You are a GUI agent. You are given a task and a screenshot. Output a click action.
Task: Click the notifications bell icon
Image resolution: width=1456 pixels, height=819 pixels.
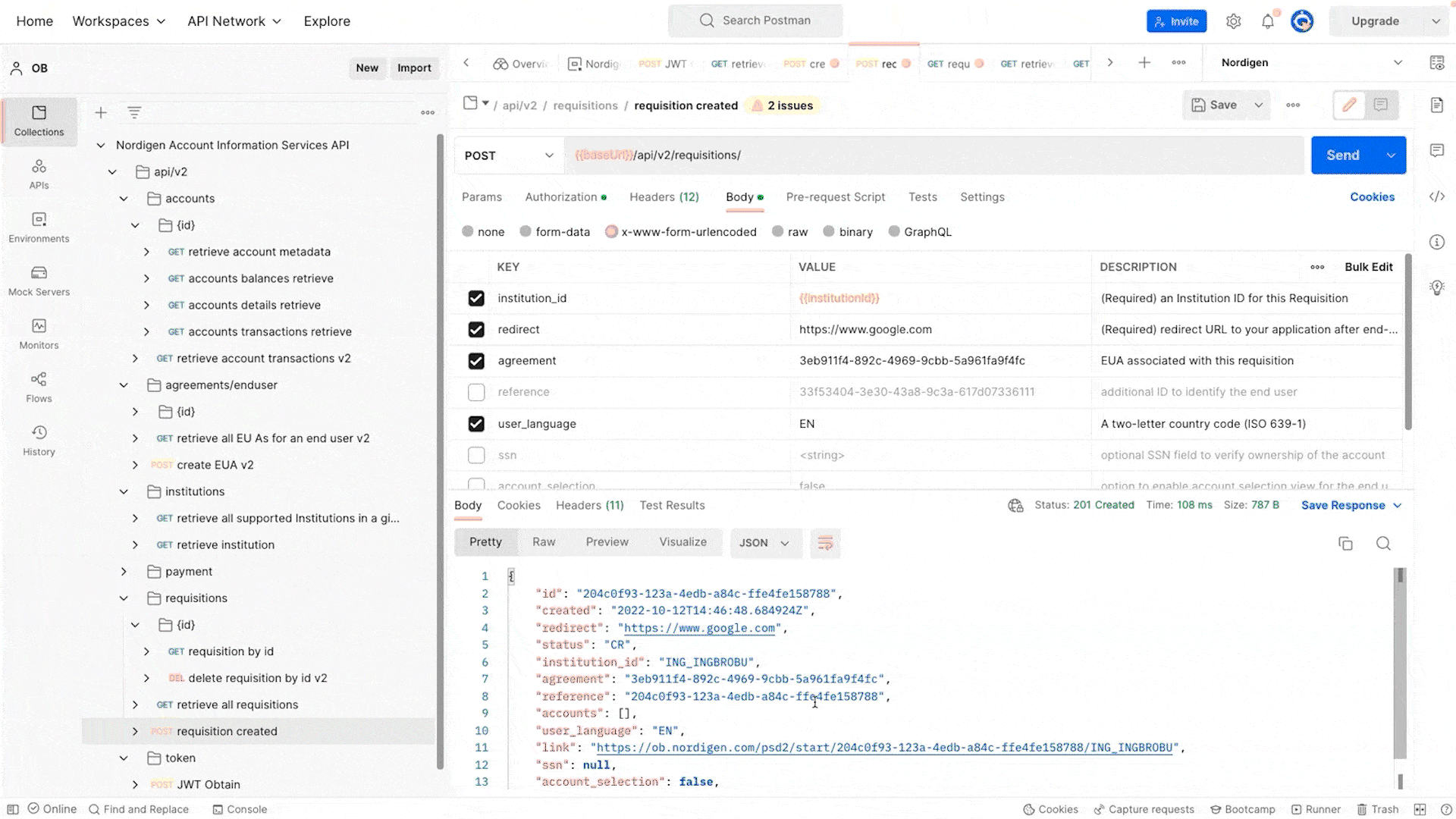(1267, 21)
